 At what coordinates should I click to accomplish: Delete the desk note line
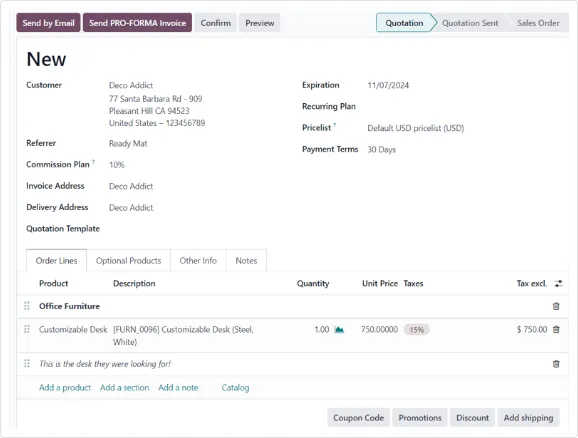point(556,364)
